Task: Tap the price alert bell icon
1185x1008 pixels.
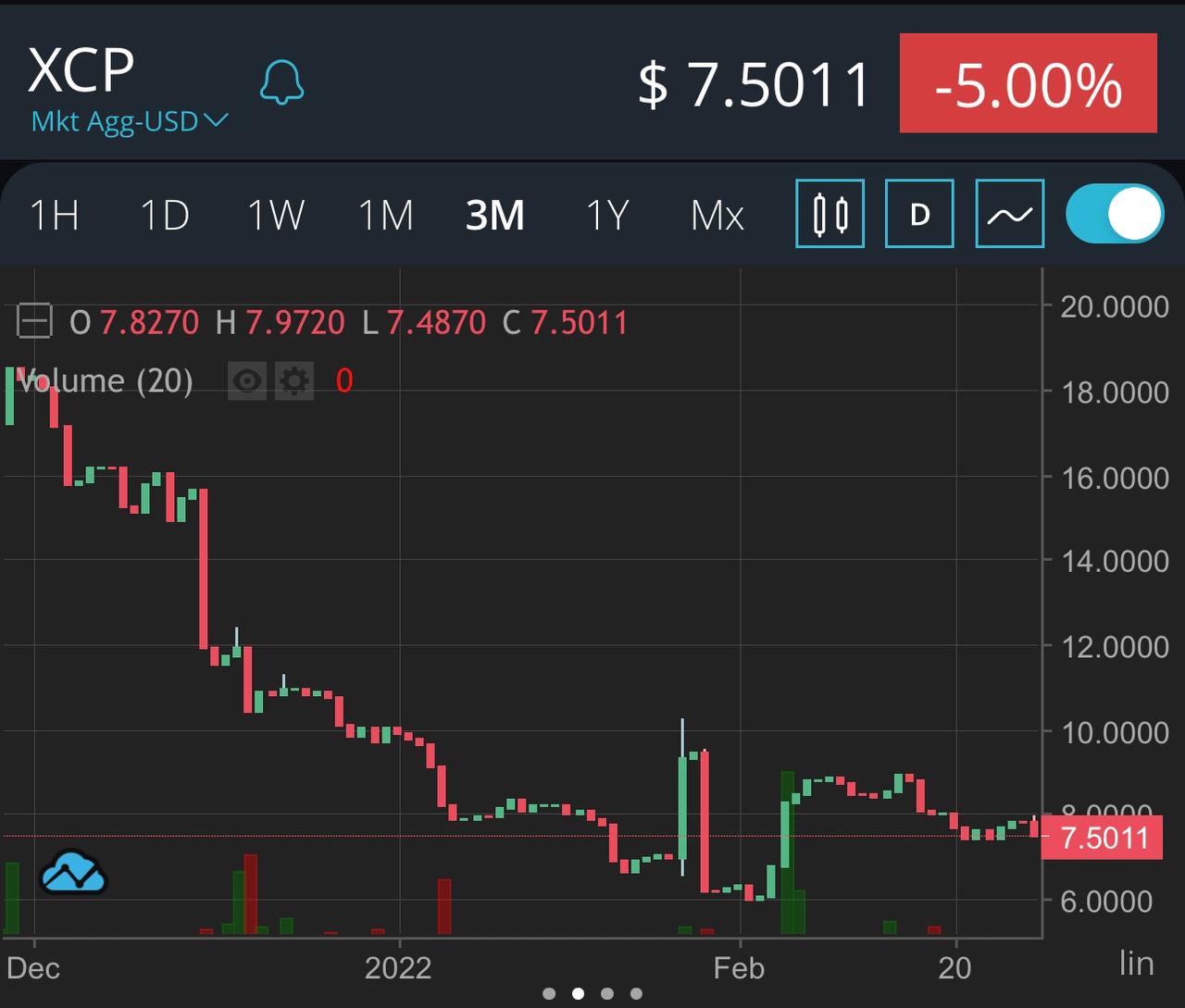Action: point(281,83)
